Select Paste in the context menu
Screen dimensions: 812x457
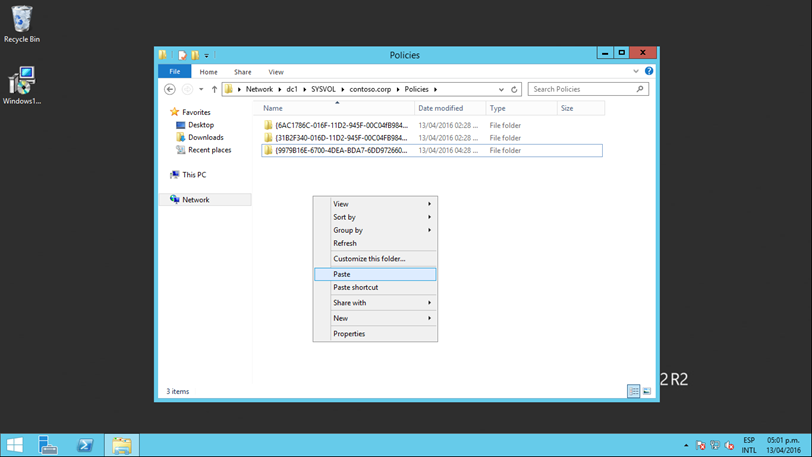click(375, 274)
